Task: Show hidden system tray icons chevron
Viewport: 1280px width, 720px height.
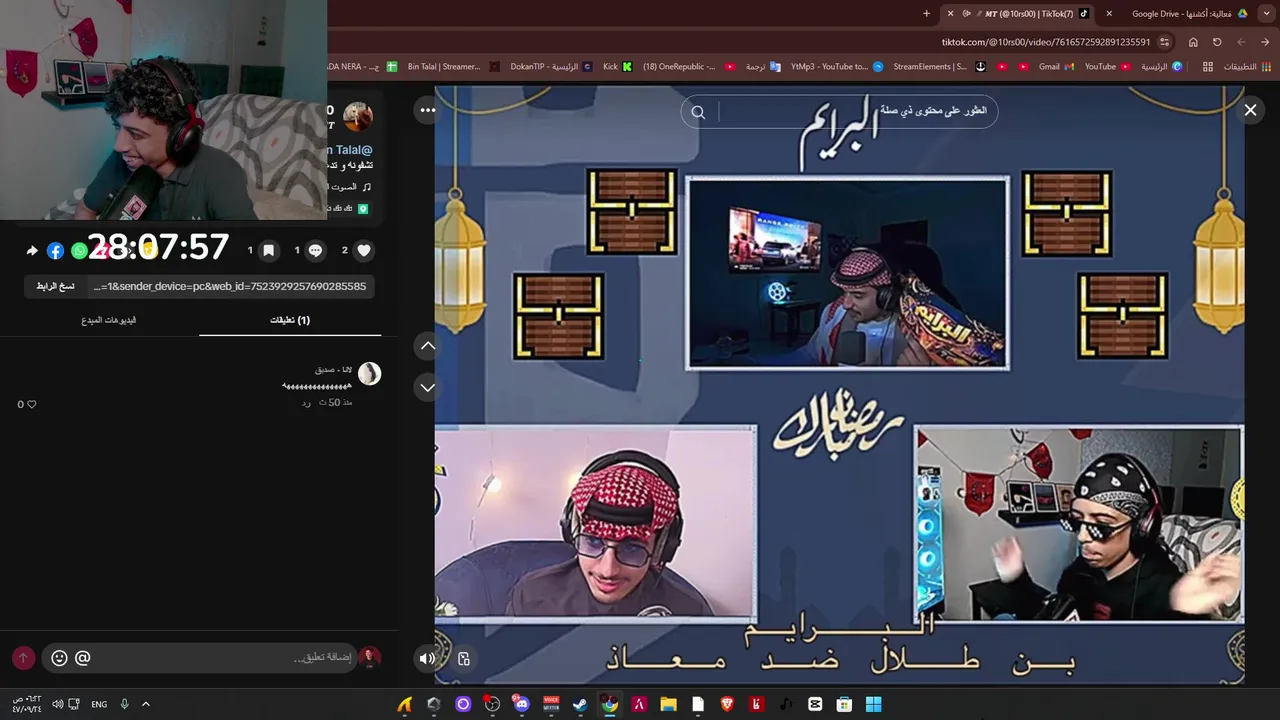Action: (145, 704)
